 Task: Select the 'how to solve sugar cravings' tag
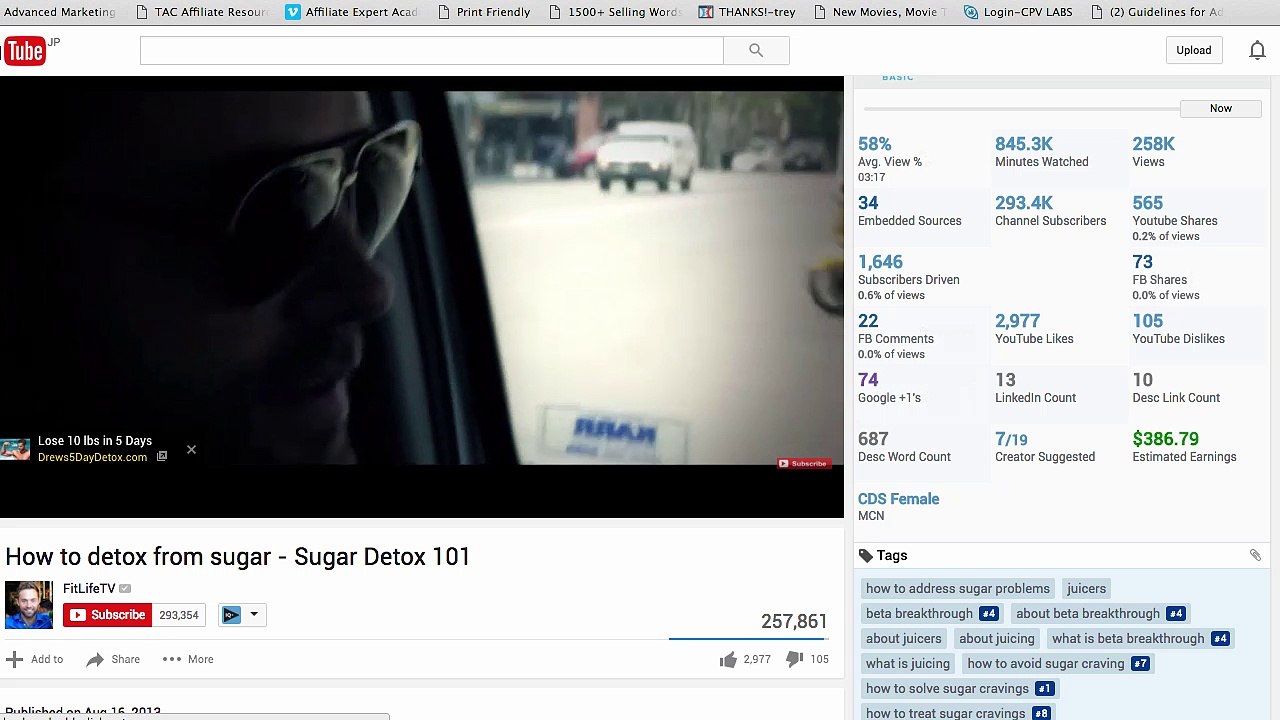point(958,688)
